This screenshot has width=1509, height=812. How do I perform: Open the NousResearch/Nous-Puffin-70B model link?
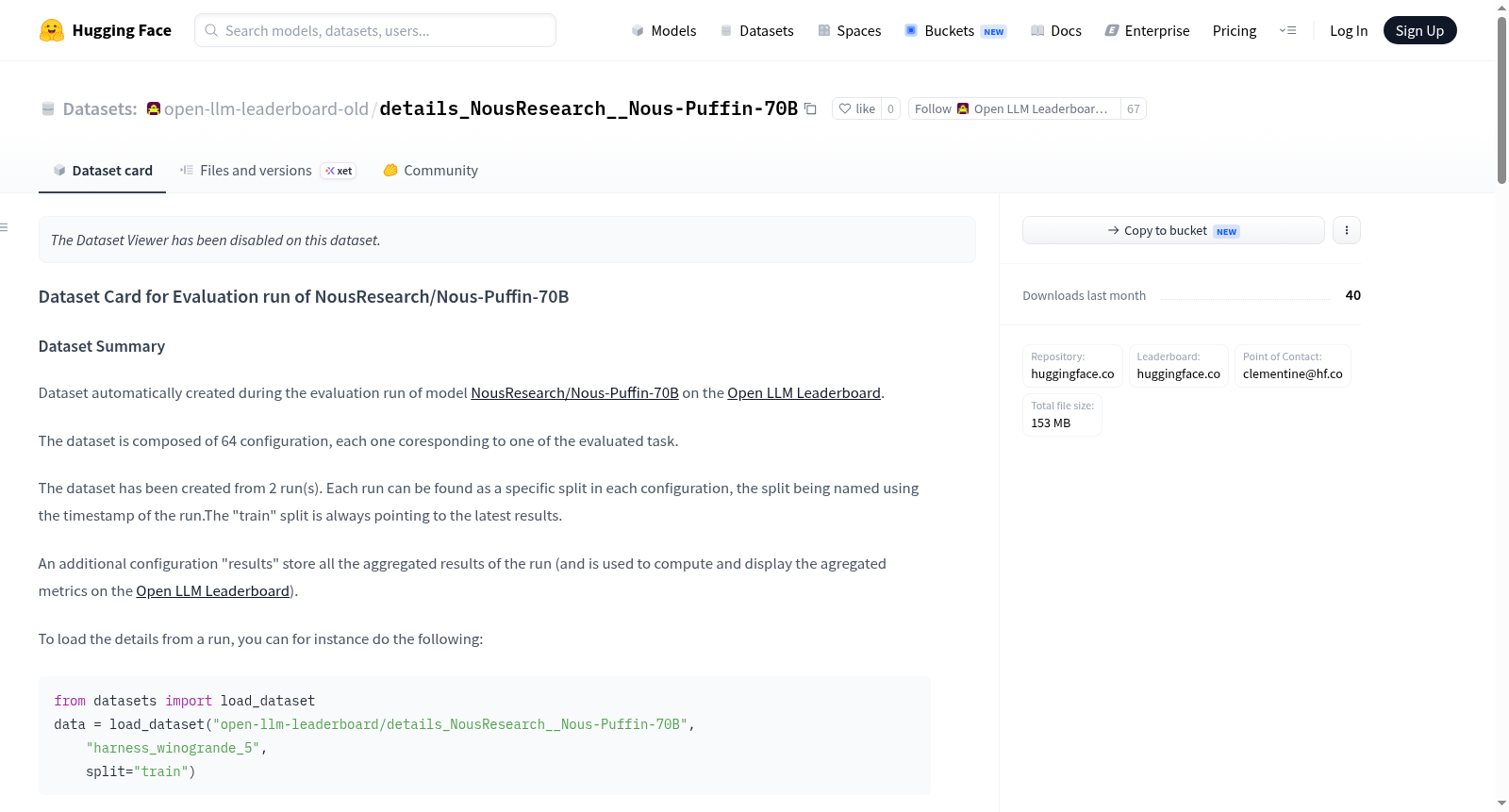574,392
